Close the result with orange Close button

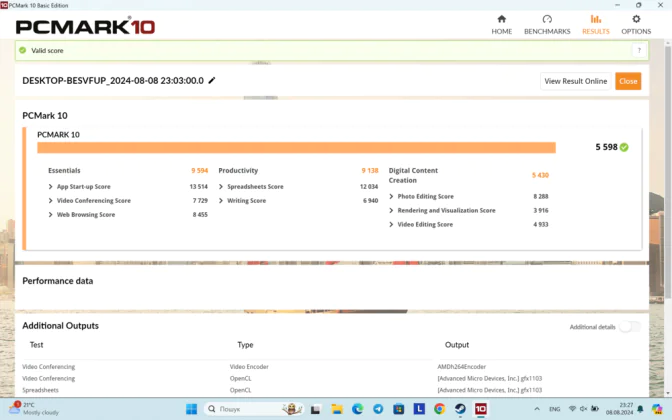[x=628, y=81]
